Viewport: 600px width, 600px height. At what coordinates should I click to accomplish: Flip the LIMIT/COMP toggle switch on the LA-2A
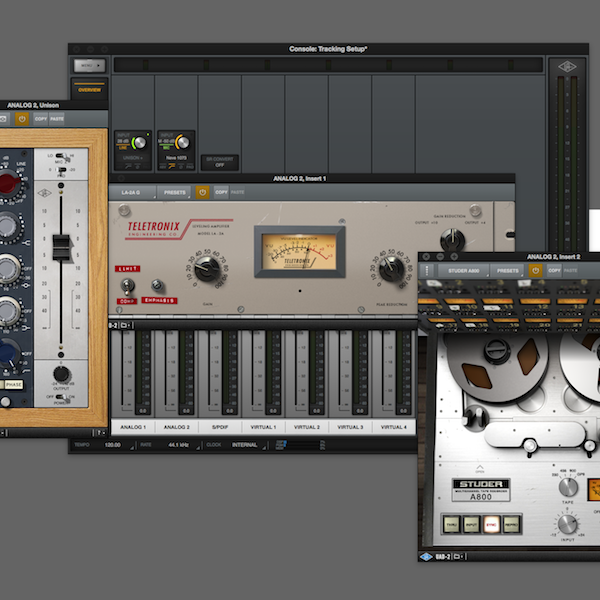[127, 285]
